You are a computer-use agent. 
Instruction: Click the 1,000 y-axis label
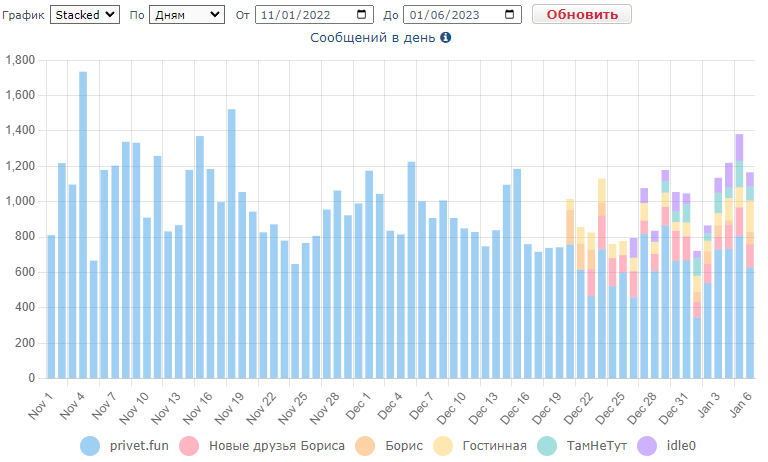coord(20,201)
